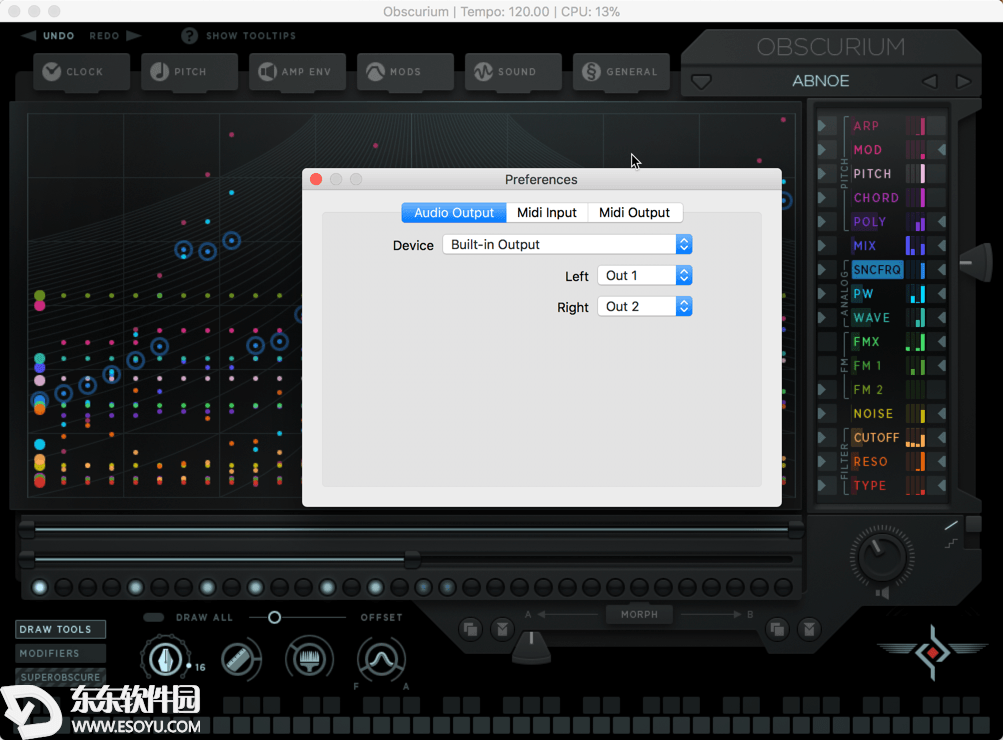Copy morph state B icon

pos(777,629)
